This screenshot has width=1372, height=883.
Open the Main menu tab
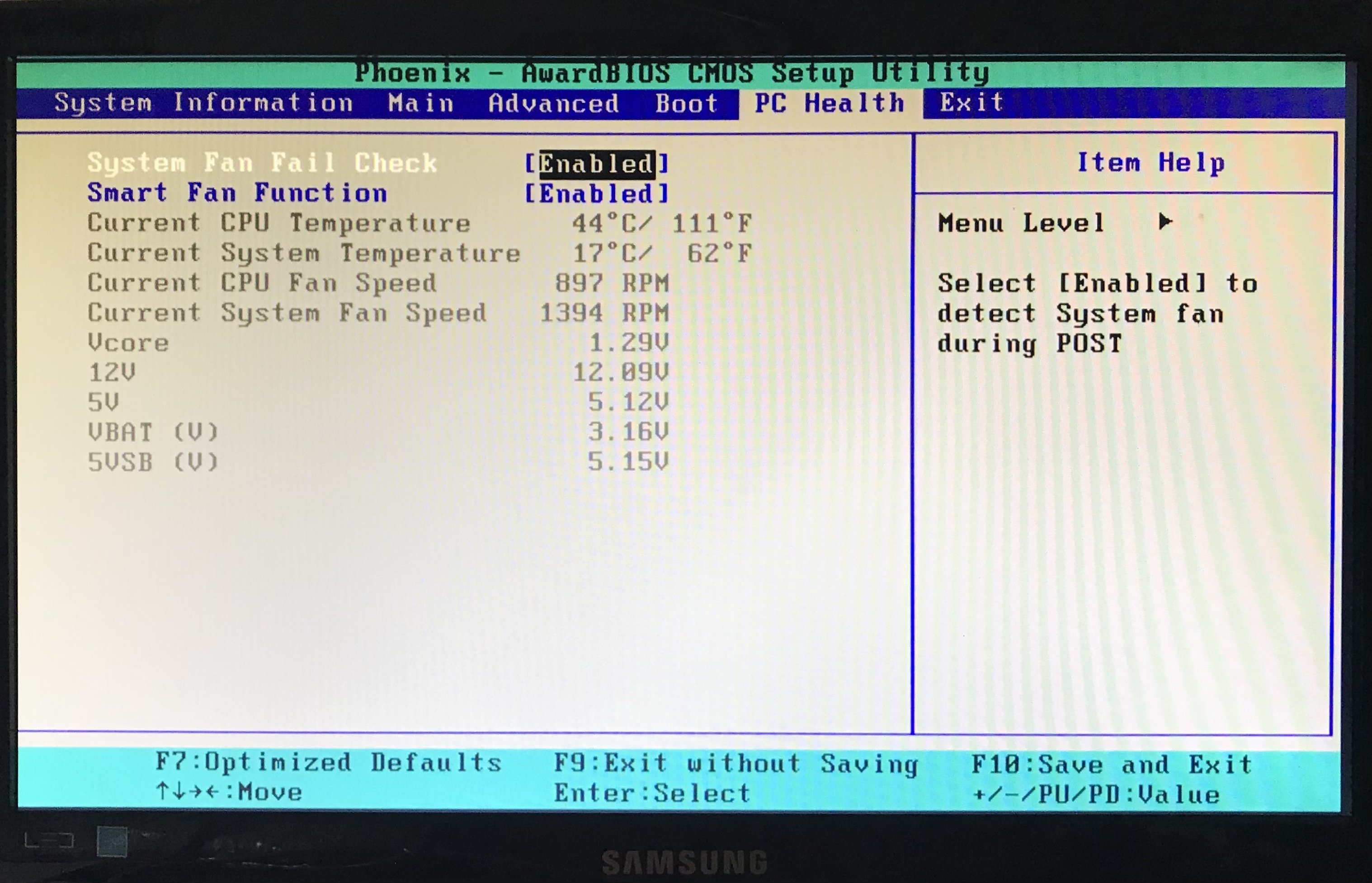click(x=420, y=104)
